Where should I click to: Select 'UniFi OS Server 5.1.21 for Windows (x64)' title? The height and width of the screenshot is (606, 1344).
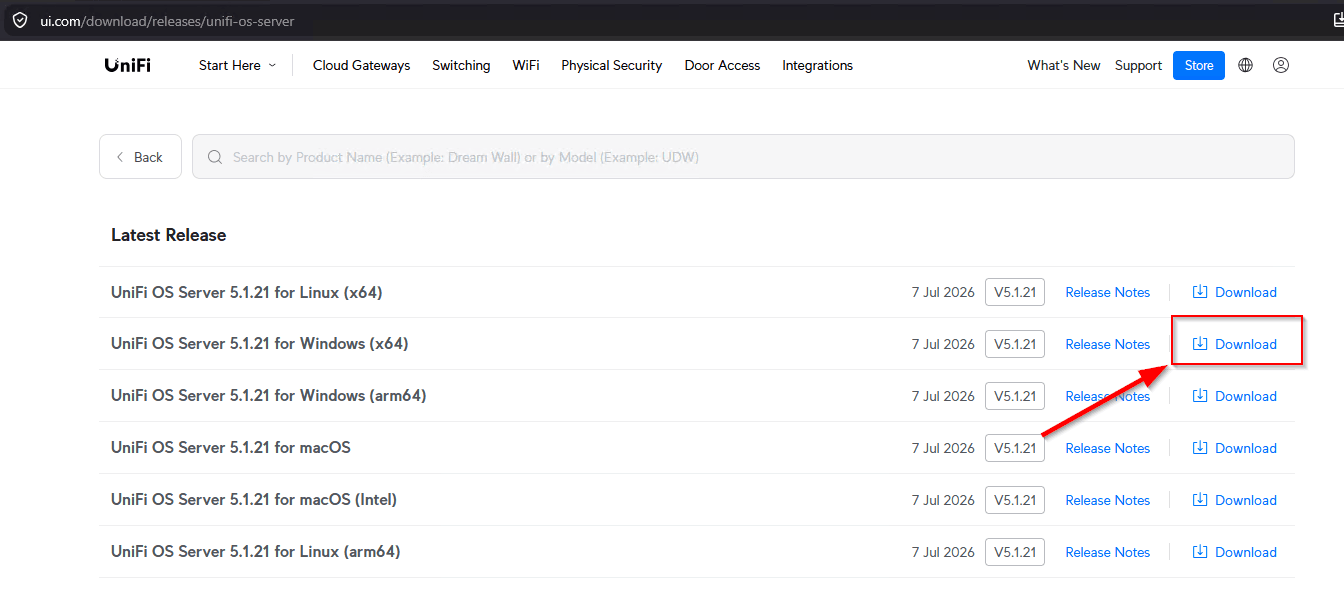[260, 344]
